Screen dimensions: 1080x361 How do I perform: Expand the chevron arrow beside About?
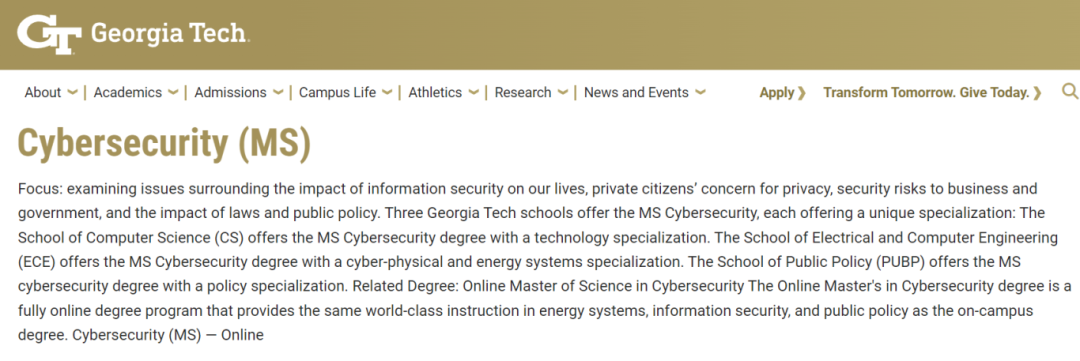pyautogui.click(x=72, y=92)
